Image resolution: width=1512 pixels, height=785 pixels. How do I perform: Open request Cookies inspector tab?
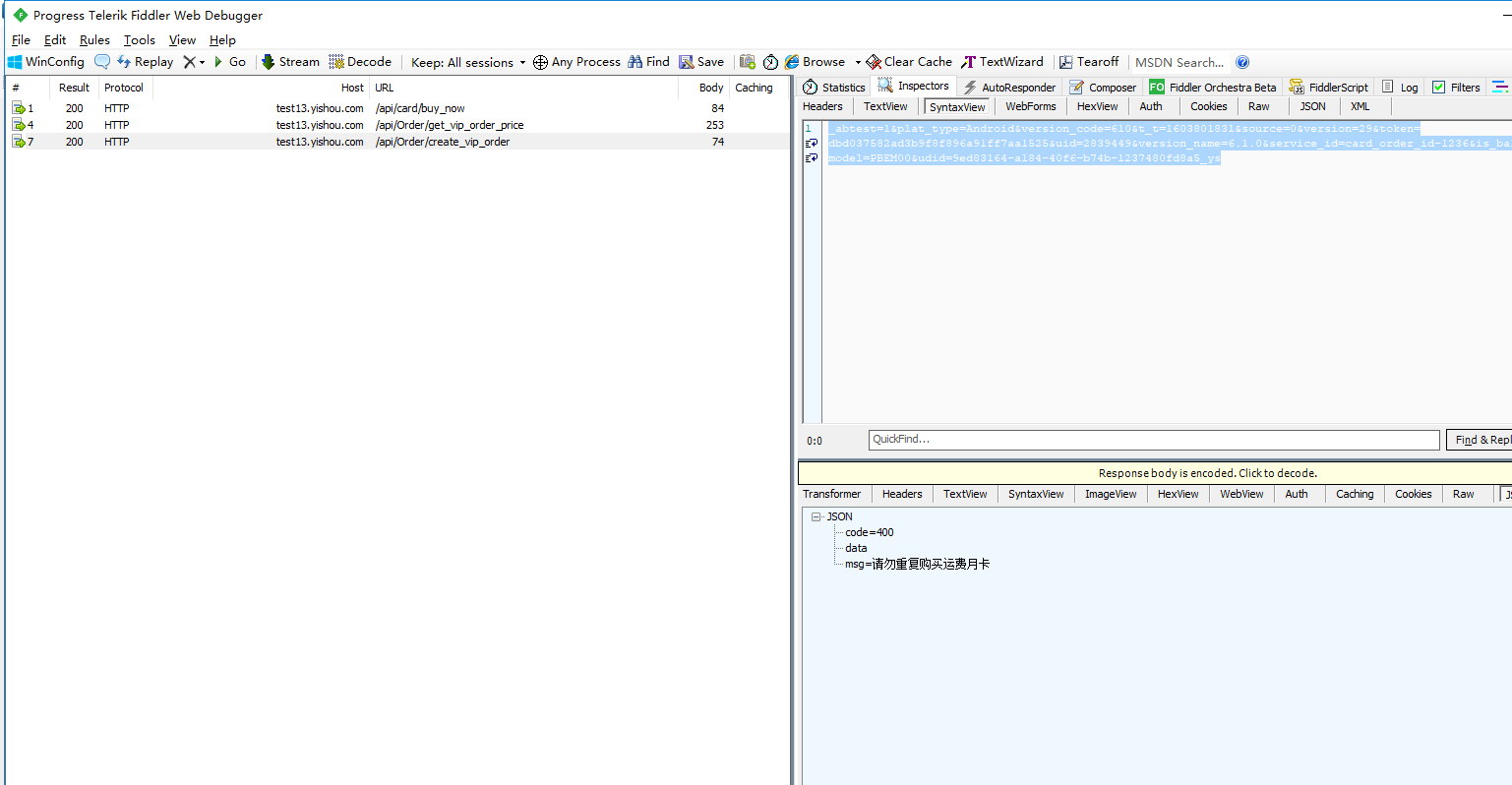[x=1208, y=106]
